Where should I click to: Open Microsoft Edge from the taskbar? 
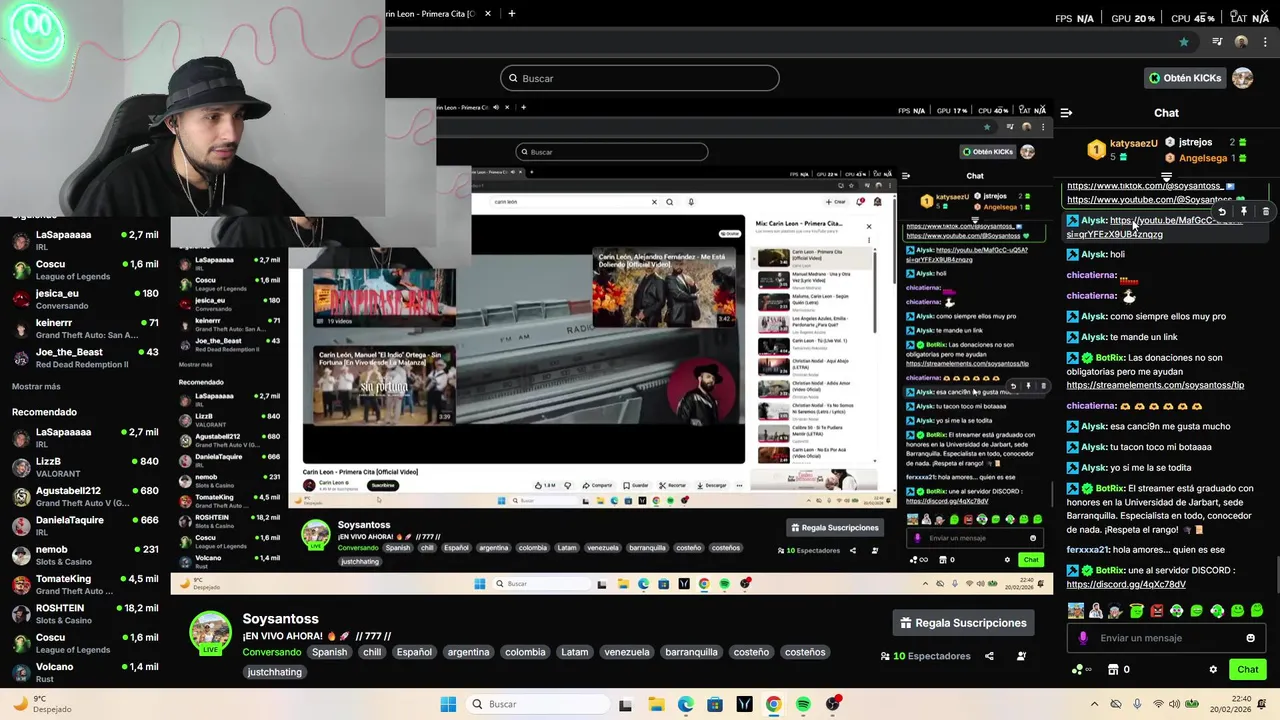686,704
